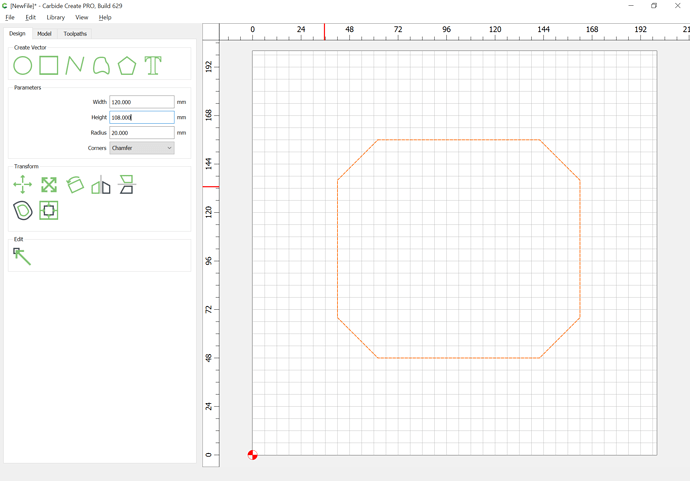Screen dimensions: 690x481
Task: Open the Align vectors tool
Action: (127, 184)
